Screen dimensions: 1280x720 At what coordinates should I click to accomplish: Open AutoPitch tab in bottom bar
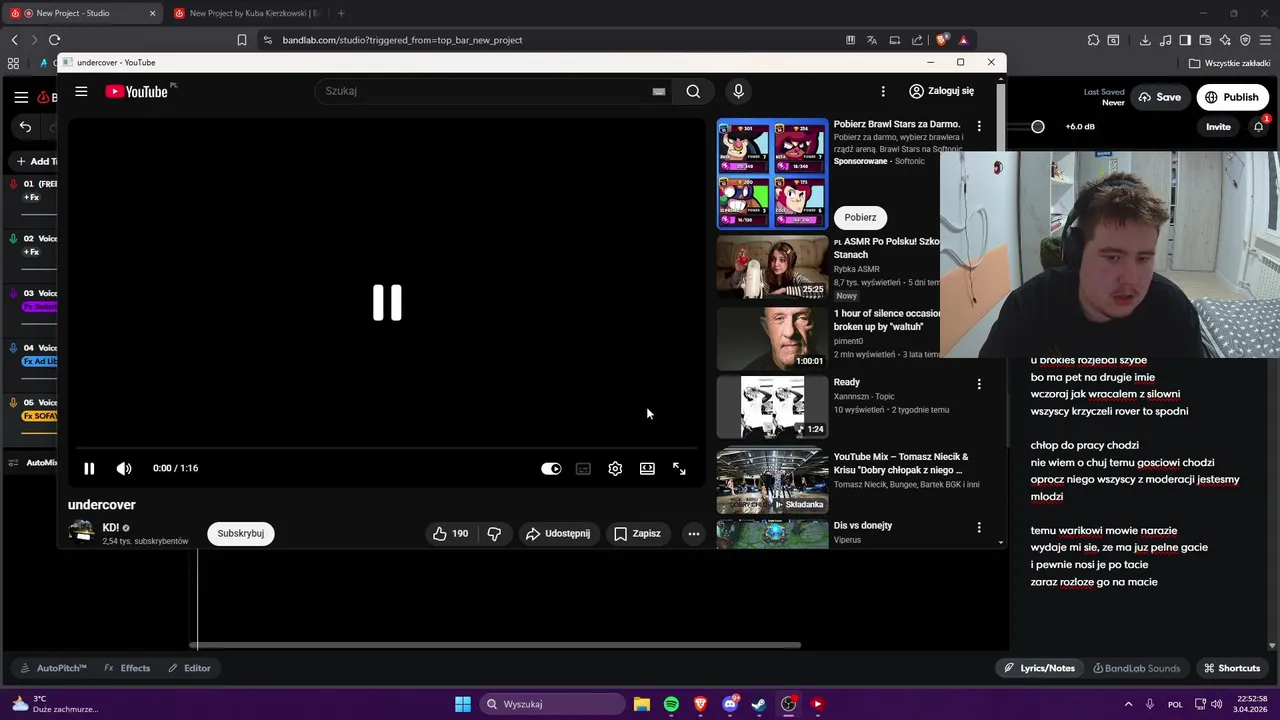coord(53,668)
